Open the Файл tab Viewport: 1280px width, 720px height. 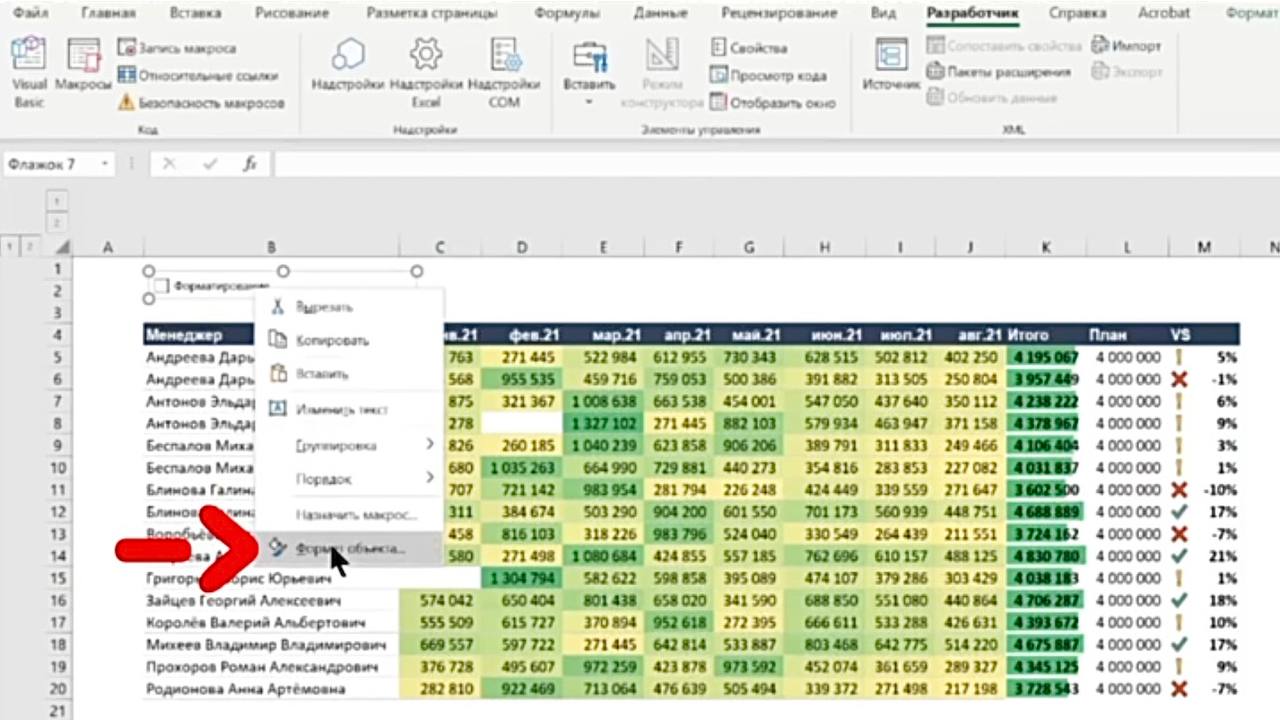[x=31, y=13]
